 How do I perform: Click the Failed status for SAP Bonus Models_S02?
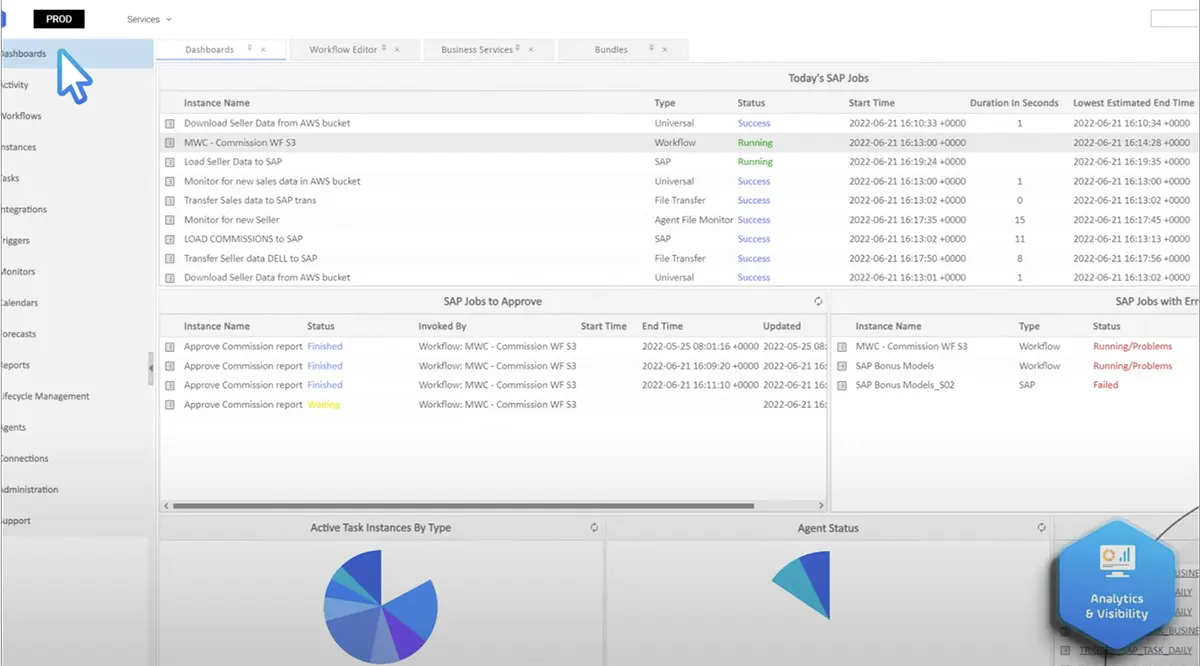click(1105, 385)
